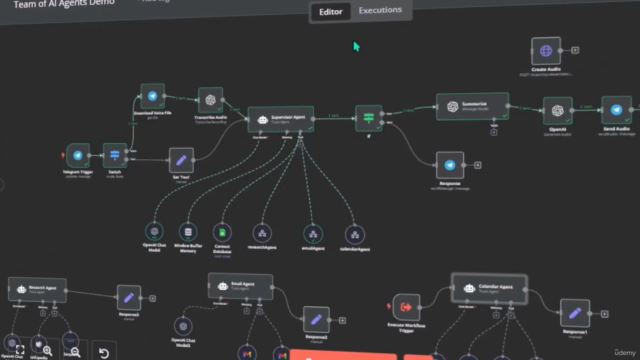The image size is (640, 360).
Task: Open the OpenAI Chat Model2 sub-node
Action: pos(183,327)
